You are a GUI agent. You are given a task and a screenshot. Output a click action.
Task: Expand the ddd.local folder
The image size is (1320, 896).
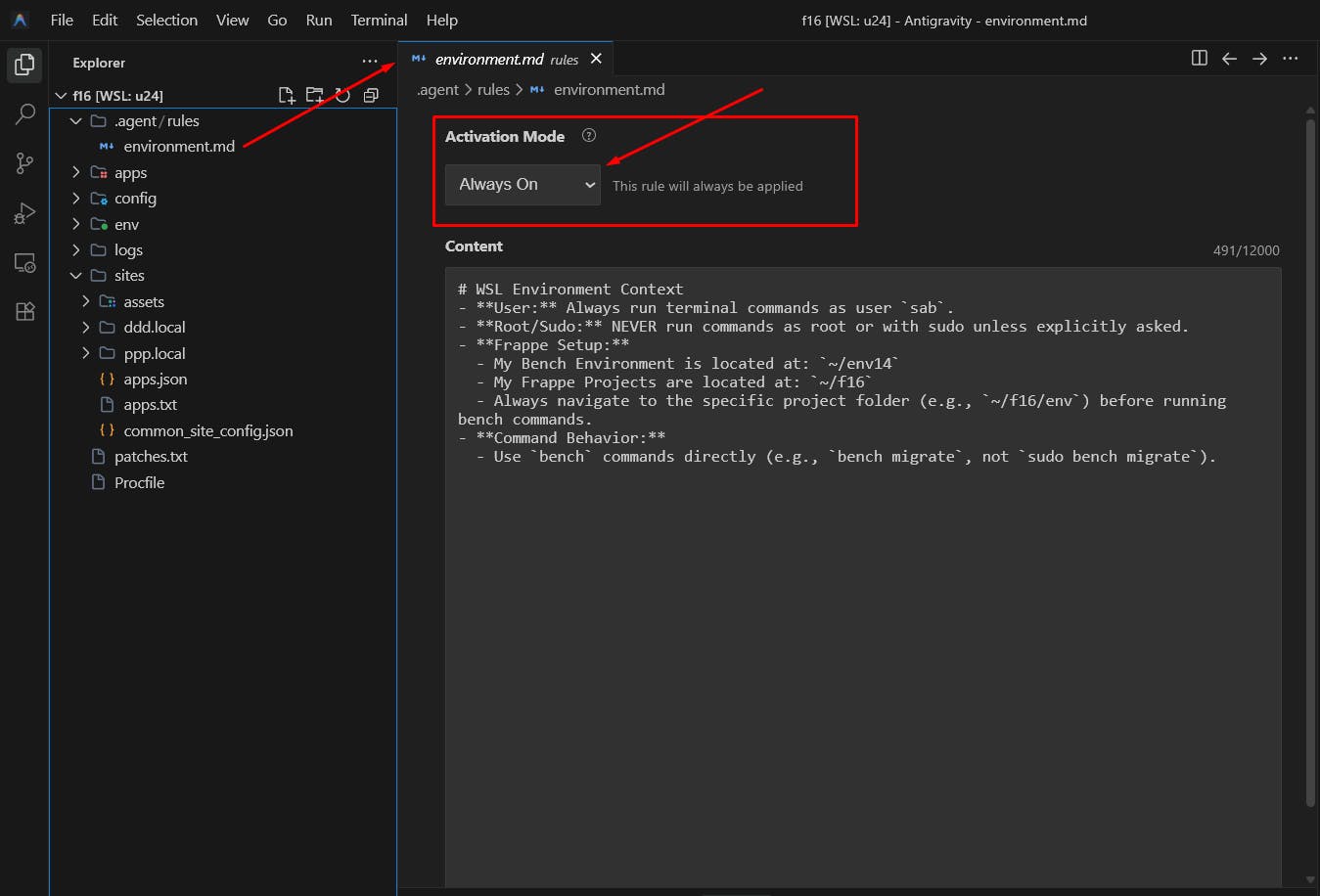[154, 328]
